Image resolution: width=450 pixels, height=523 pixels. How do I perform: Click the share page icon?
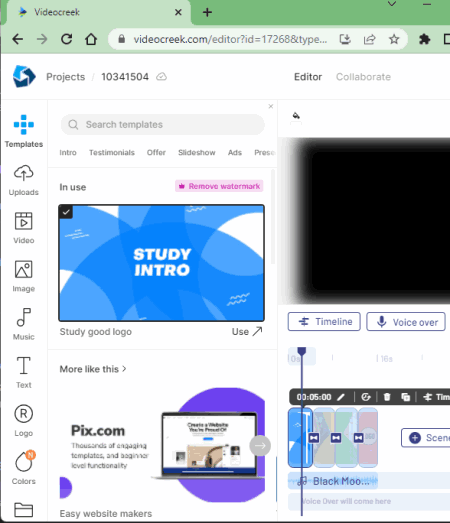tap(369, 39)
